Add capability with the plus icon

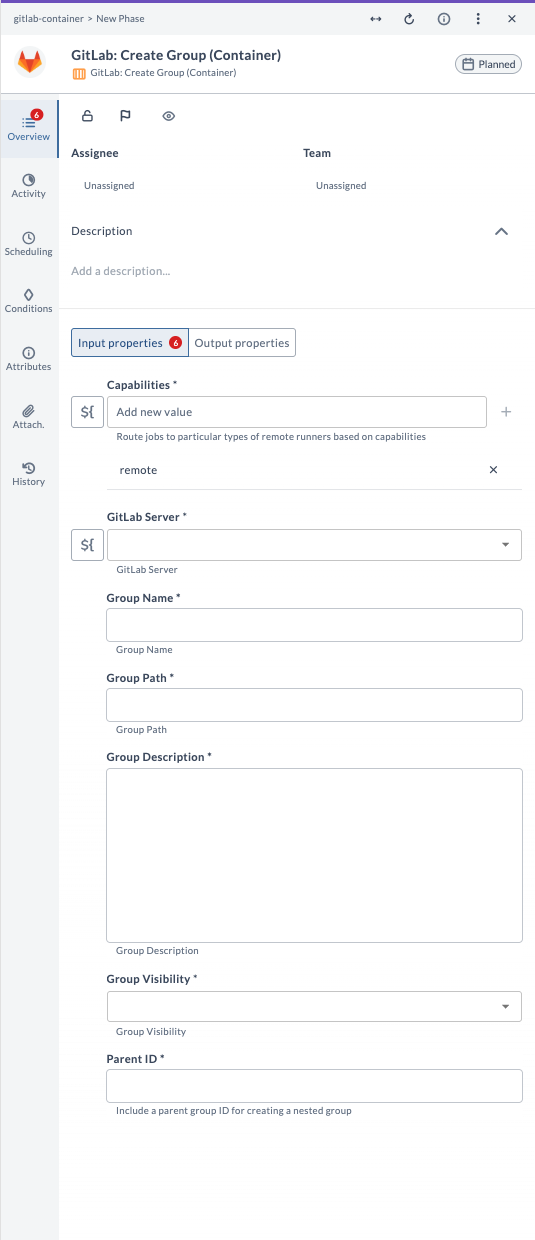(x=506, y=412)
